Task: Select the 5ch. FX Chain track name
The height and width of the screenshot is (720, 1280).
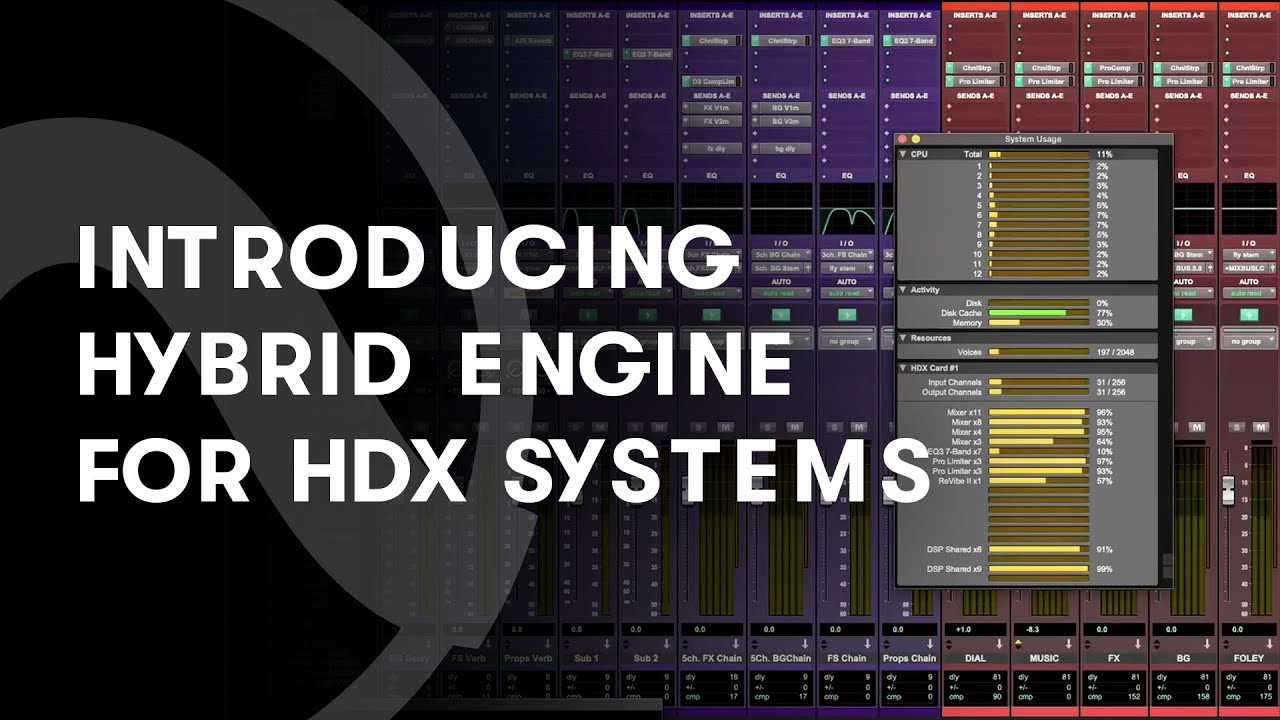Action: pyautogui.click(x=712, y=658)
